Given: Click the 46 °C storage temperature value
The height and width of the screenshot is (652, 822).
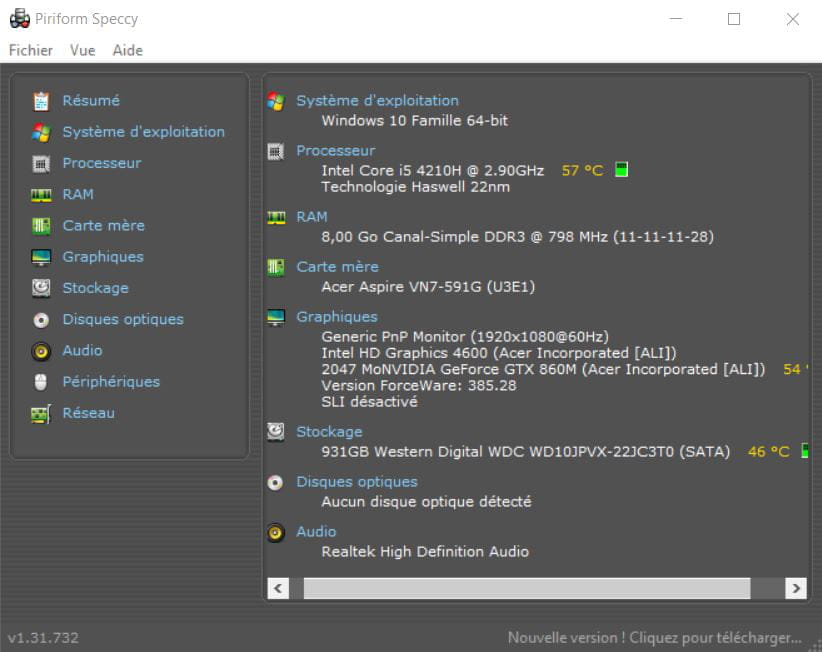Looking at the screenshot, I should click(x=769, y=452).
